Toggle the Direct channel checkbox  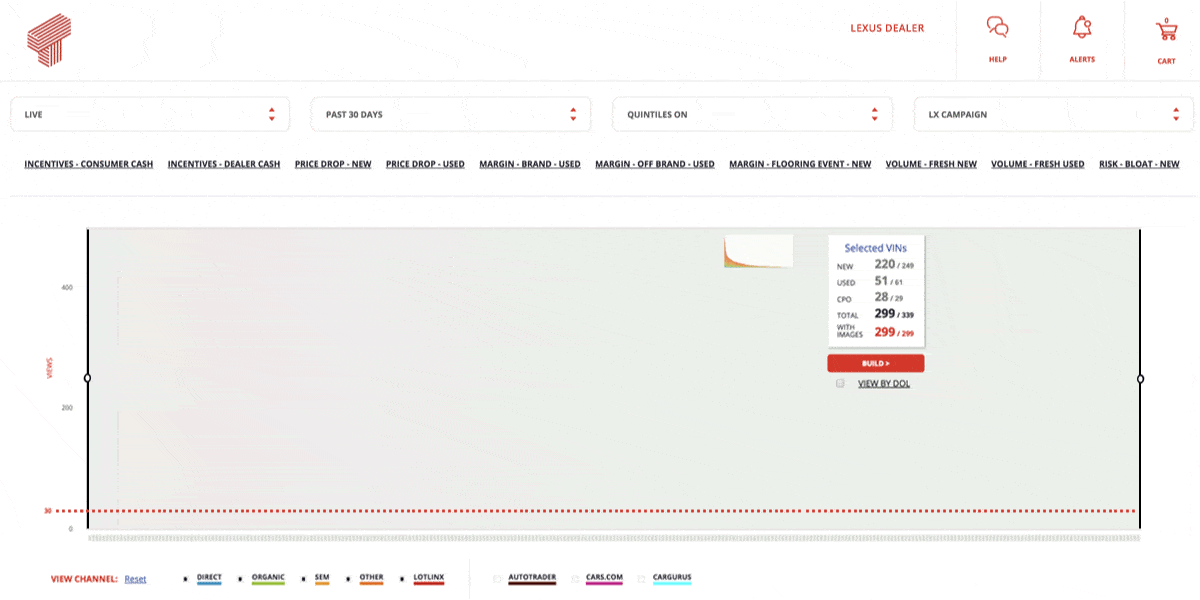tap(186, 578)
